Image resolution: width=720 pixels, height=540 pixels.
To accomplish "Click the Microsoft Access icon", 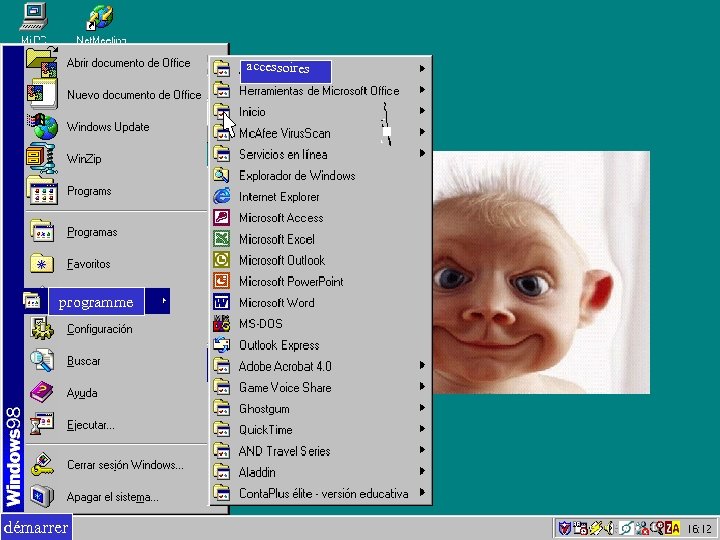I will 222,218.
